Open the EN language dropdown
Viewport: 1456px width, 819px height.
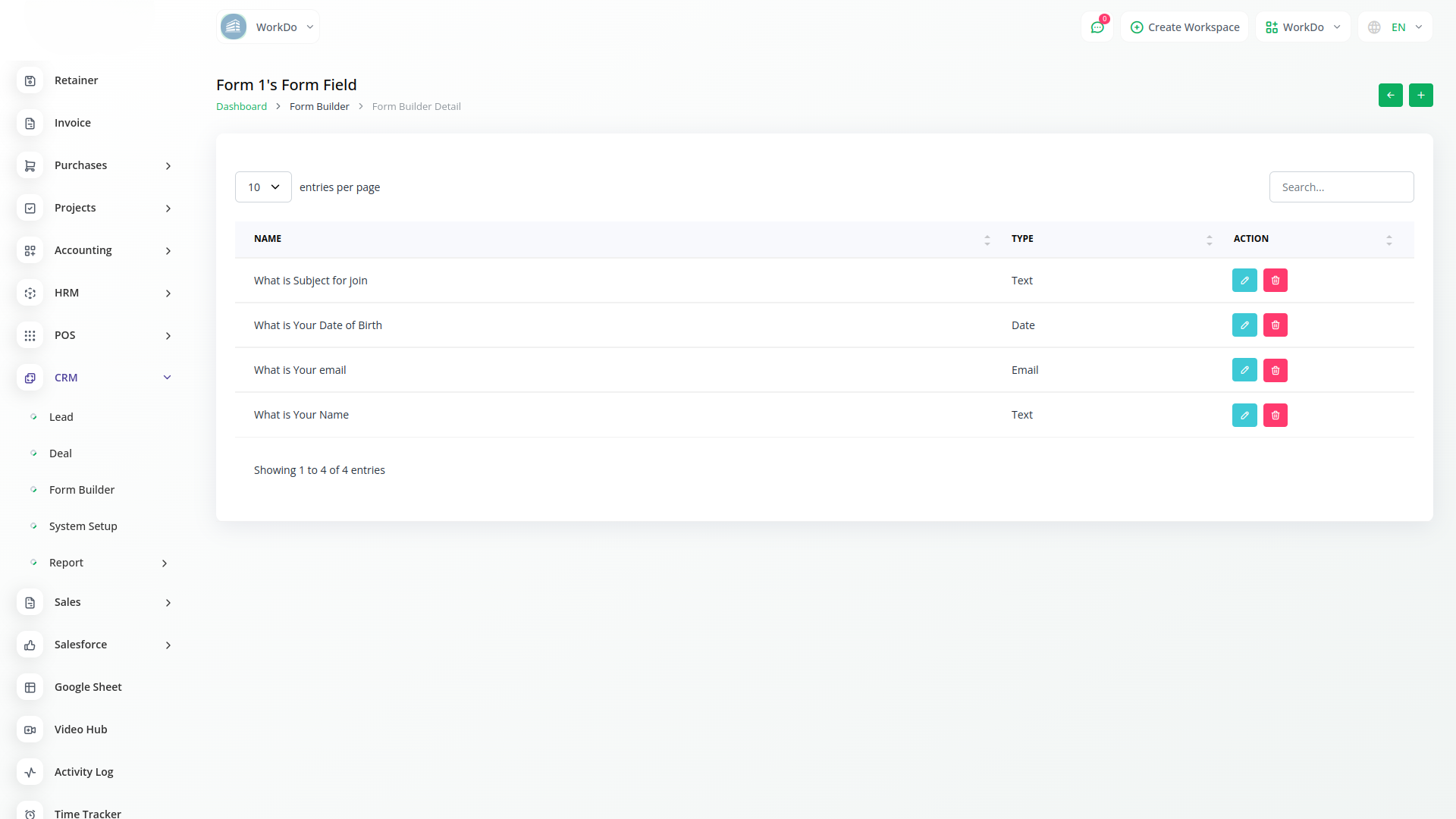point(1395,27)
